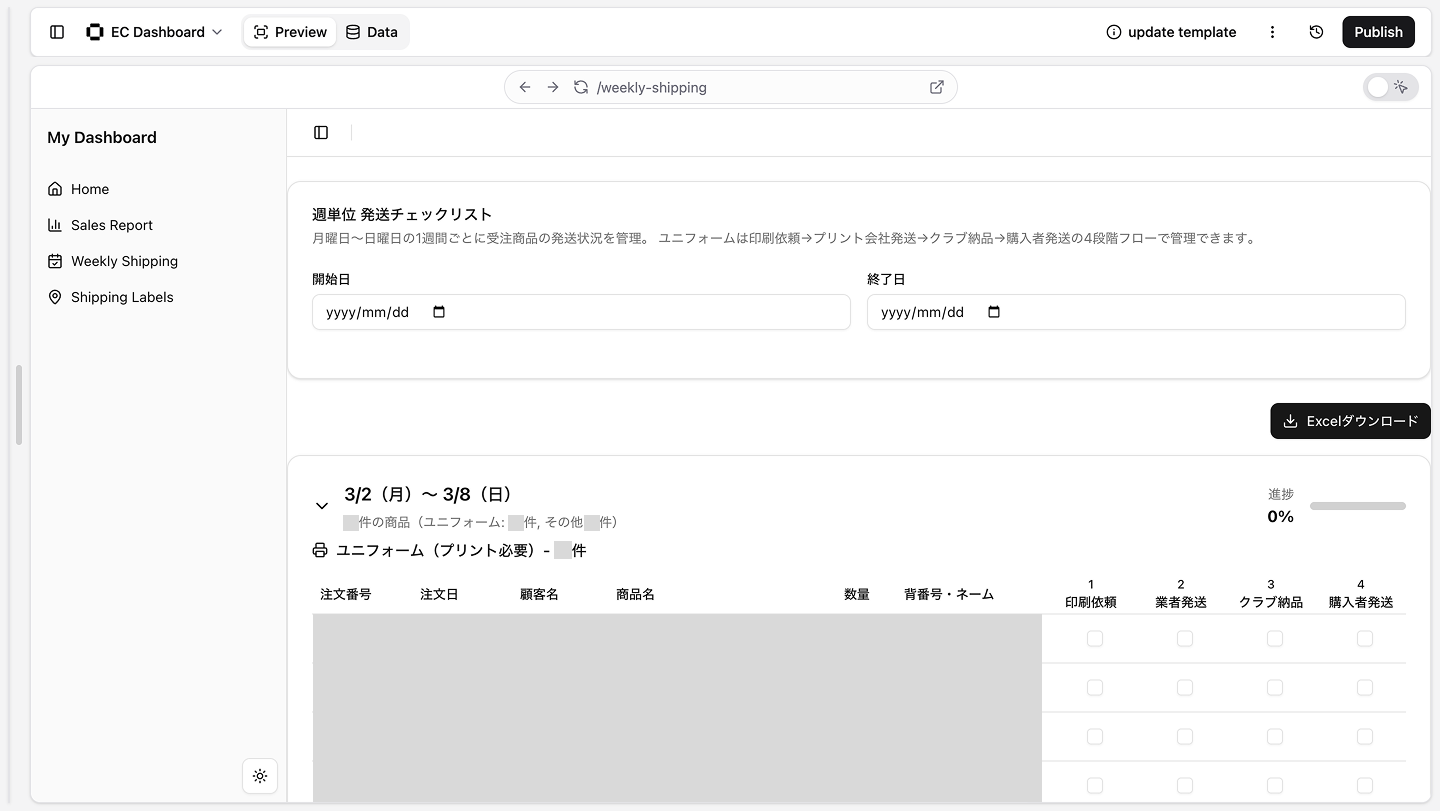
Task: Open preview in a new tab
Action: point(936,87)
